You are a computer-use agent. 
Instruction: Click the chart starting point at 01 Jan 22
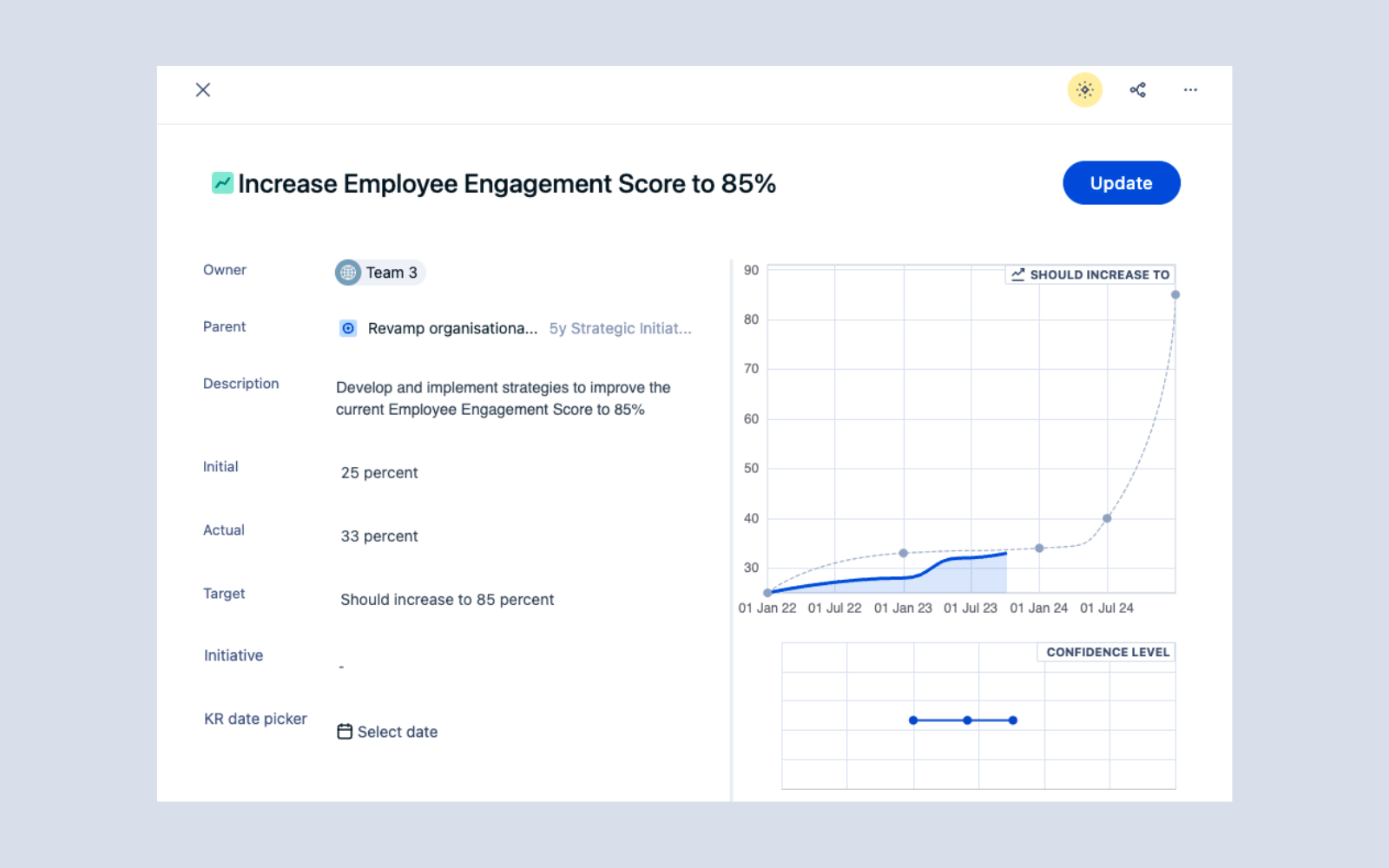pos(767,593)
